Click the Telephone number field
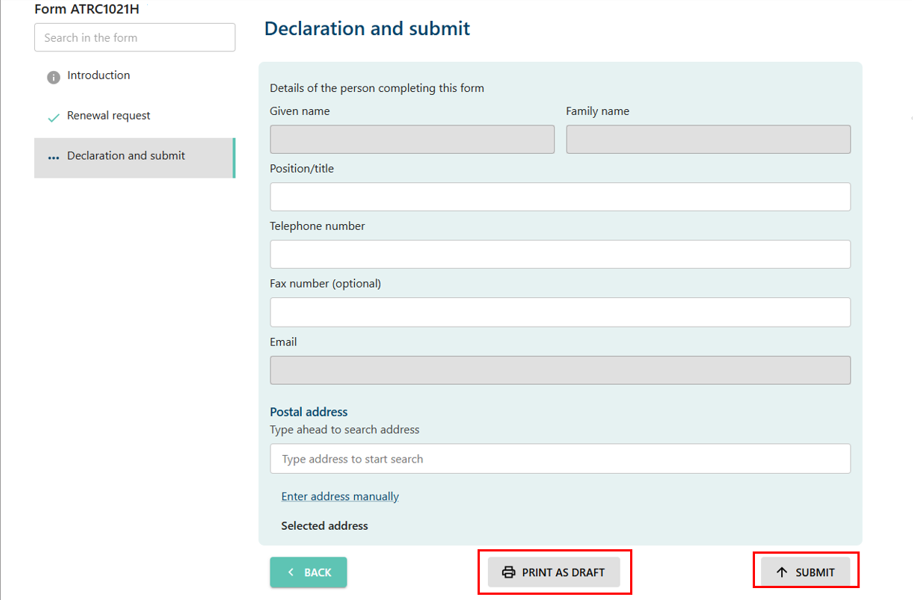This screenshot has width=913, height=600. [x=560, y=254]
